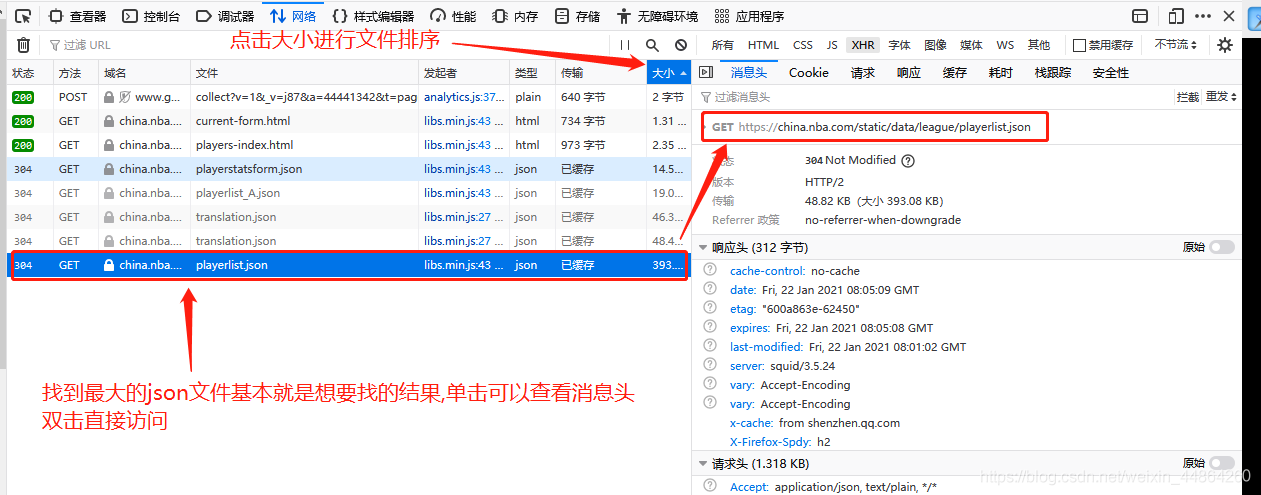This screenshot has height=495, width=1261.
Task: Click the request URL playerlist.json in headers
Action: pos(884,127)
